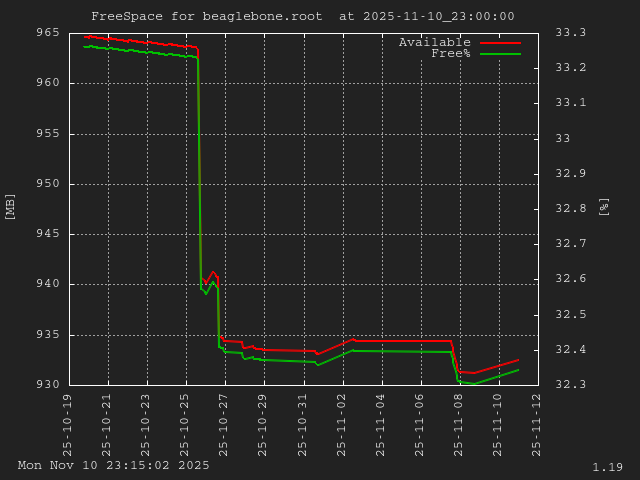
Task: Click the version number 1.19
Action: pos(607,467)
